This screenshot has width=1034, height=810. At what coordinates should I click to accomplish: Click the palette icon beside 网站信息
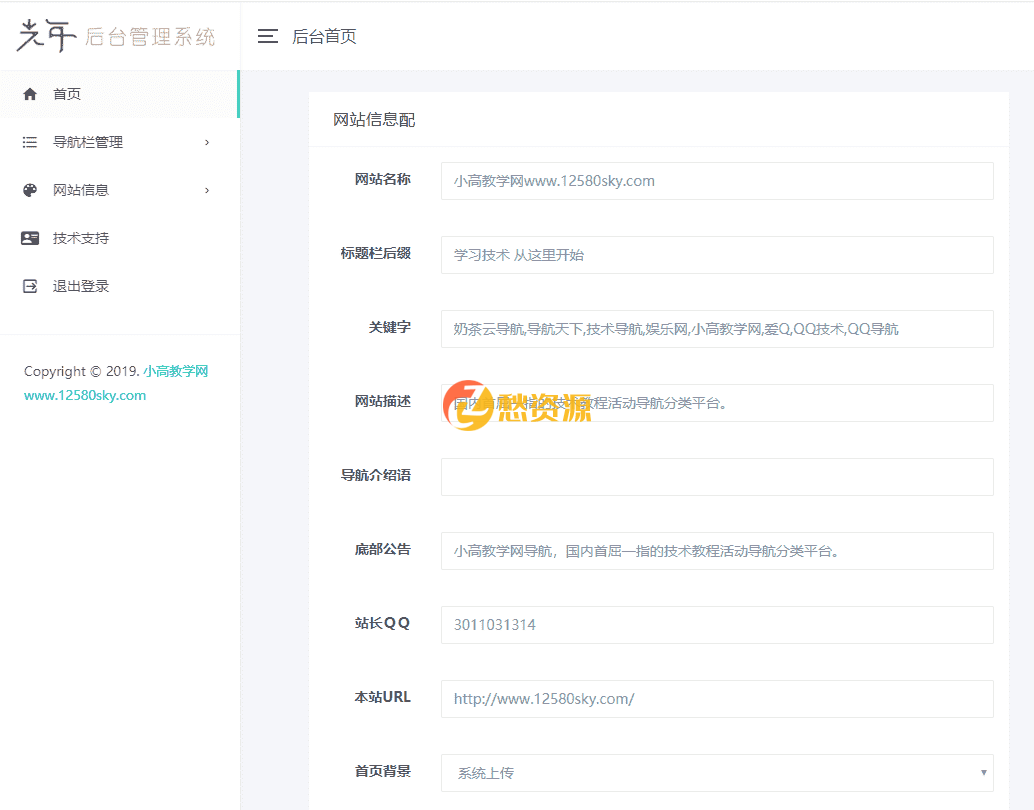[29, 189]
